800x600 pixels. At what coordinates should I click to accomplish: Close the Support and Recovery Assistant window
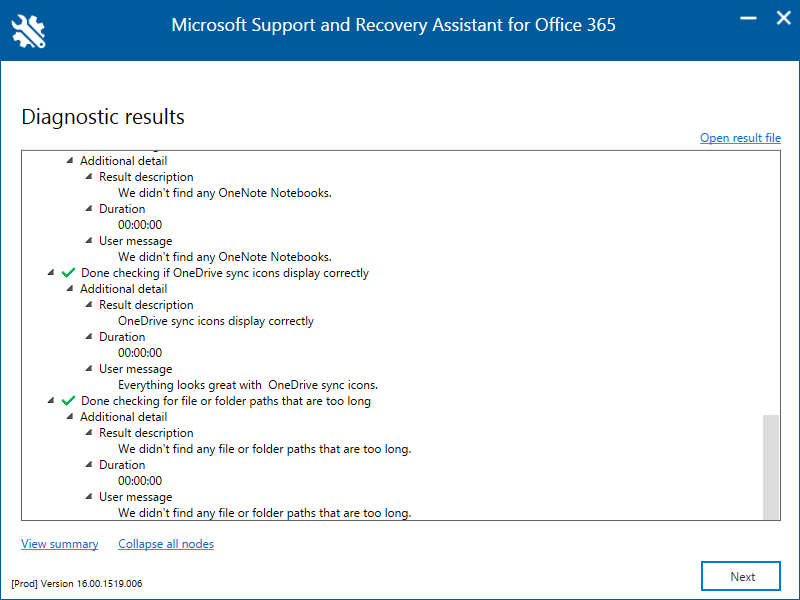coord(783,18)
